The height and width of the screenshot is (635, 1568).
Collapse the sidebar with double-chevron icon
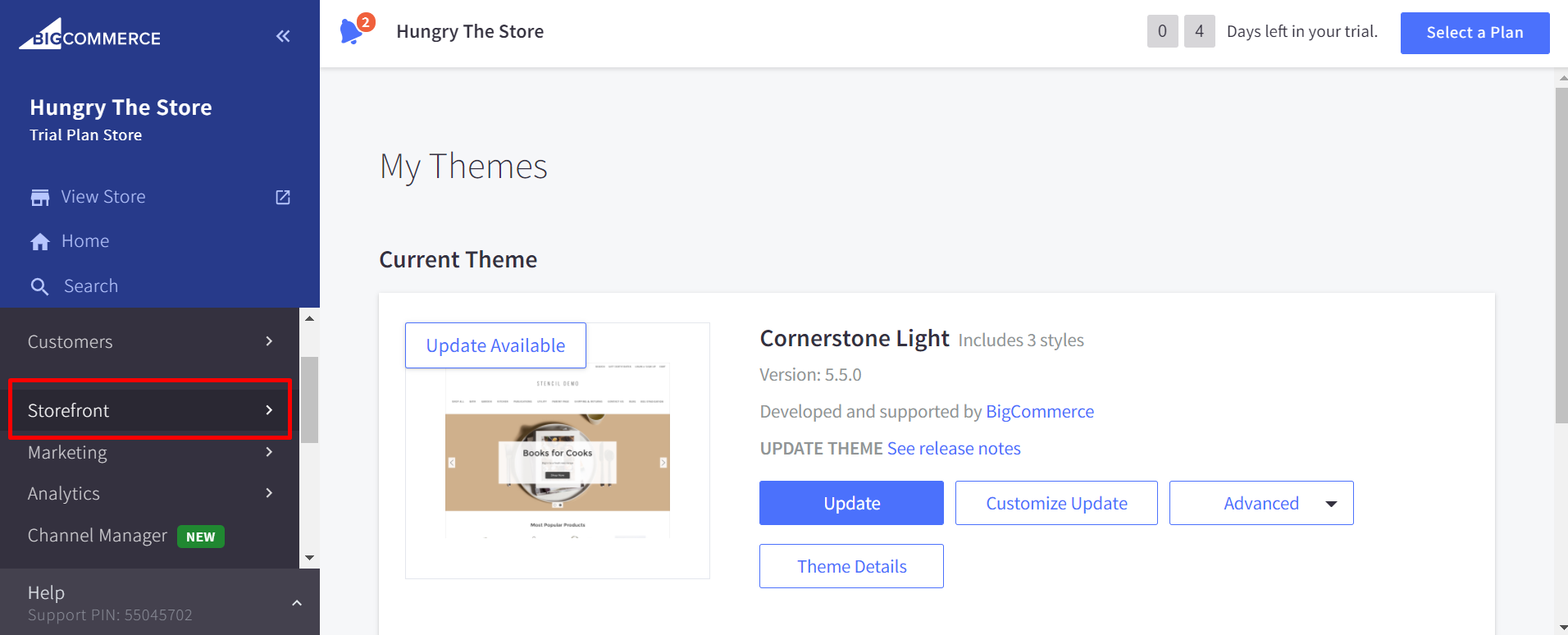click(283, 36)
